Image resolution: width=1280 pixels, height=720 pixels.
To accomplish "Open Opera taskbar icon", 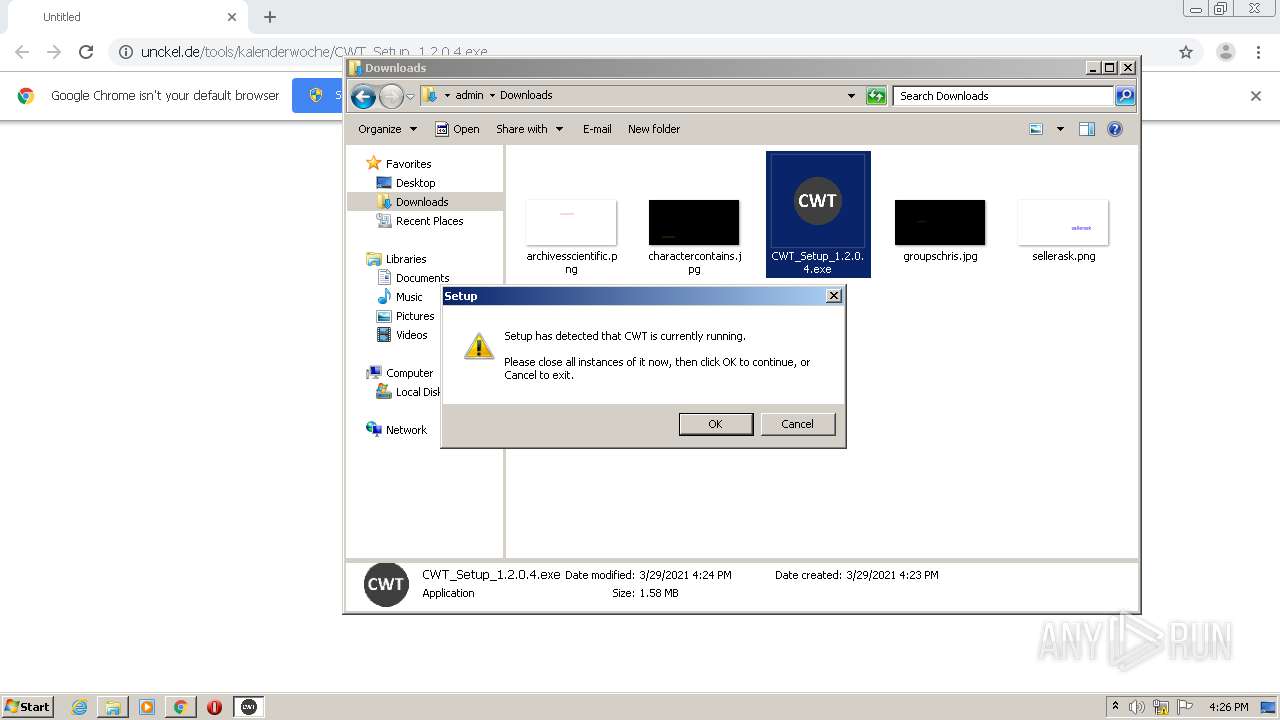I will click(214, 707).
